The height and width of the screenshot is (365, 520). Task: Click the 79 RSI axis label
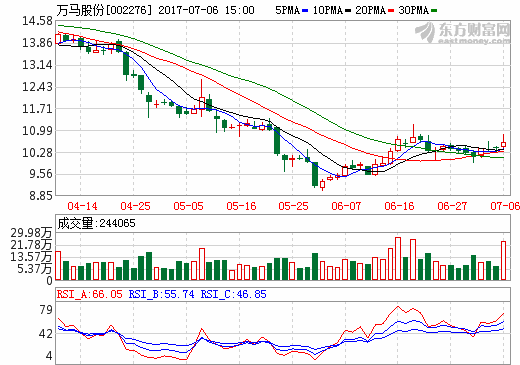click(x=46, y=310)
